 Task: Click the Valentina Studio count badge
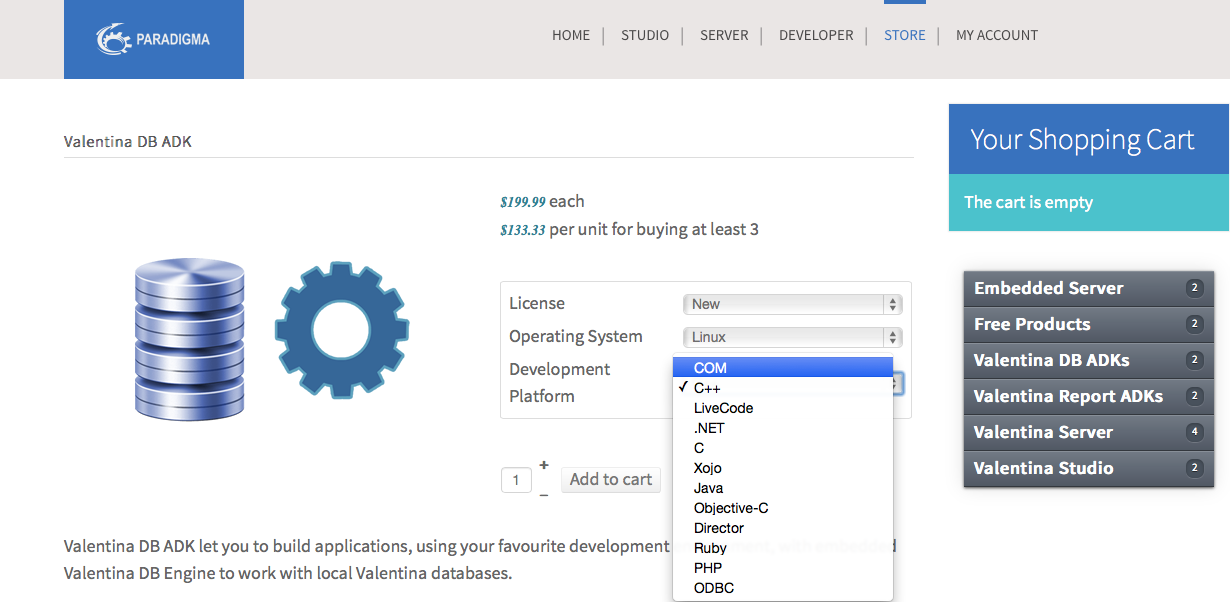click(x=1194, y=468)
